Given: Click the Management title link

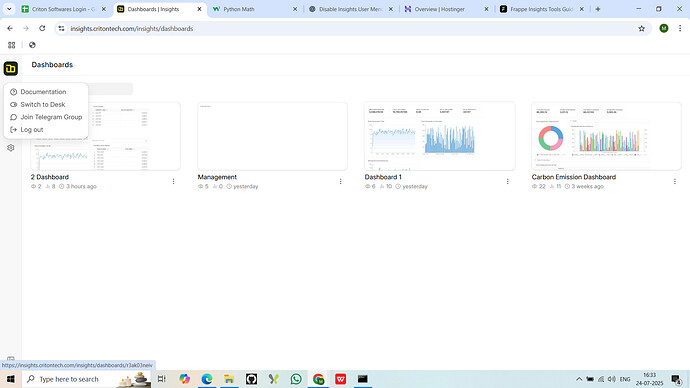Looking at the screenshot, I should coord(217,177).
